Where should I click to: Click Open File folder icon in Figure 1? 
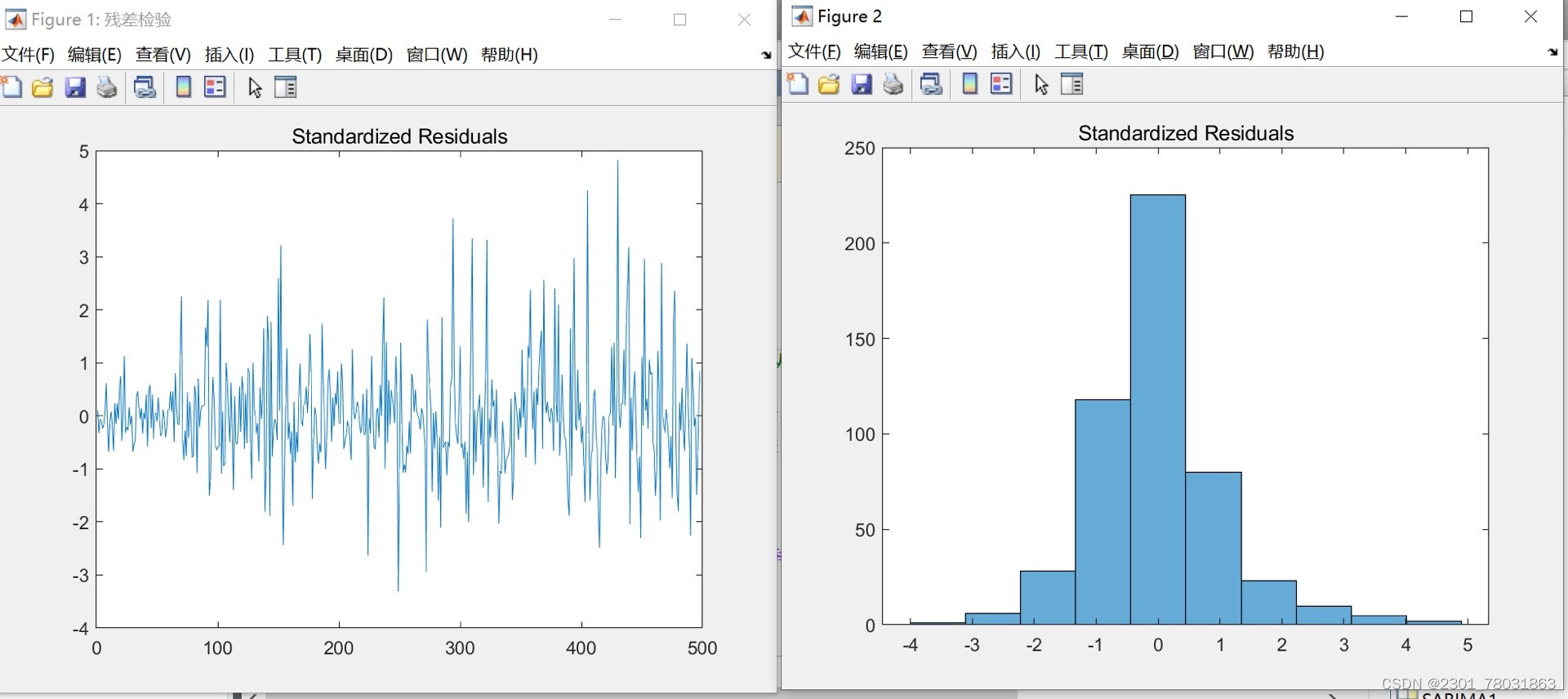click(42, 87)
